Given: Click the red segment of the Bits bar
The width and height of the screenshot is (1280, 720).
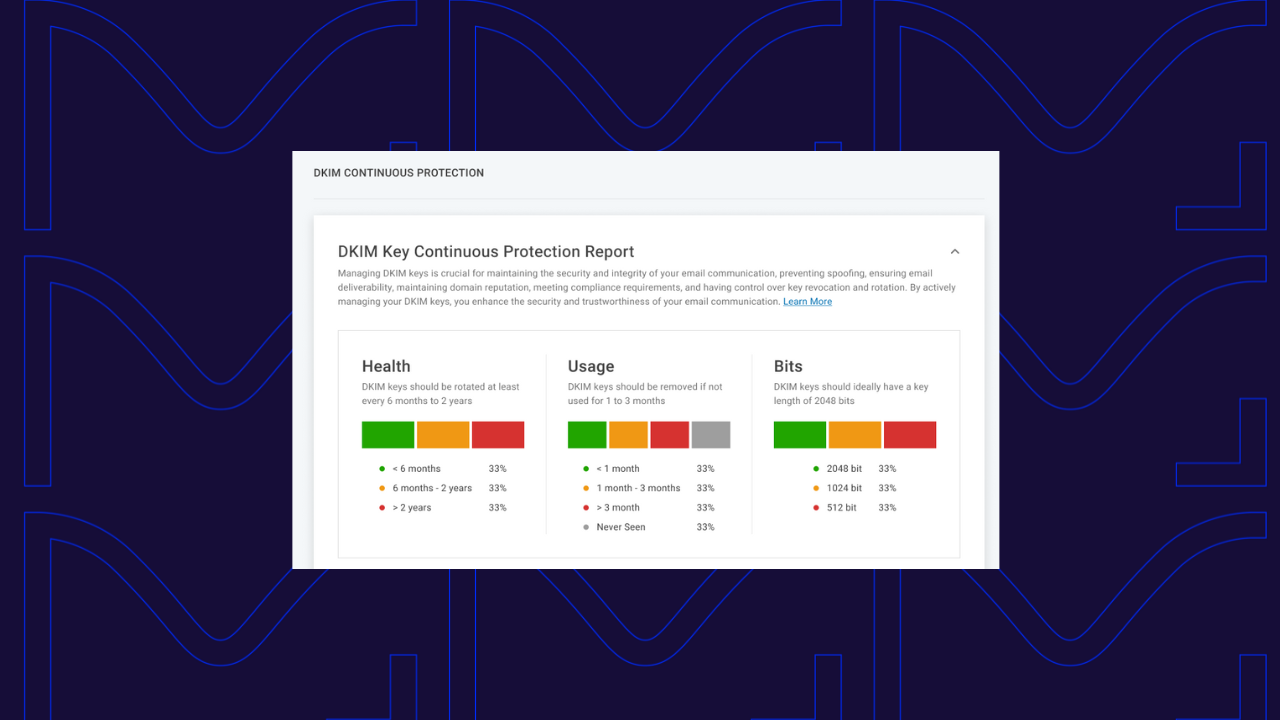Looking at the screenshot, I should tap(910, 434).
